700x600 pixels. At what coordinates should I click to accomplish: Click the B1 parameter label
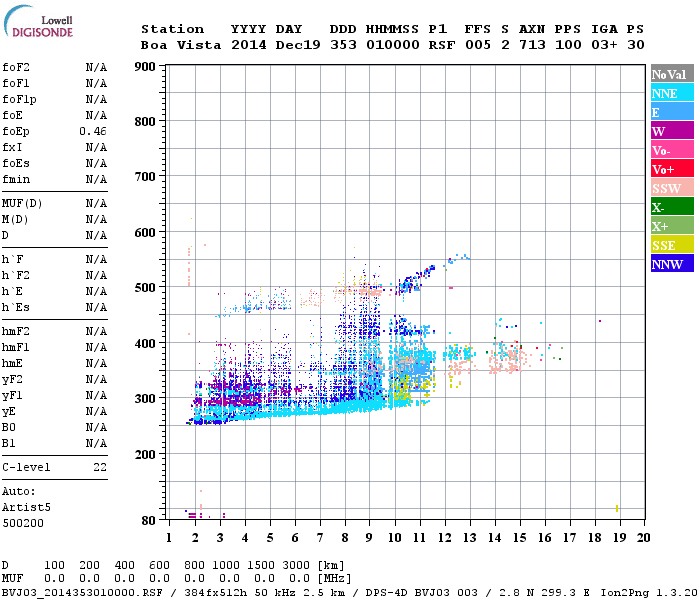coord(8,443)
